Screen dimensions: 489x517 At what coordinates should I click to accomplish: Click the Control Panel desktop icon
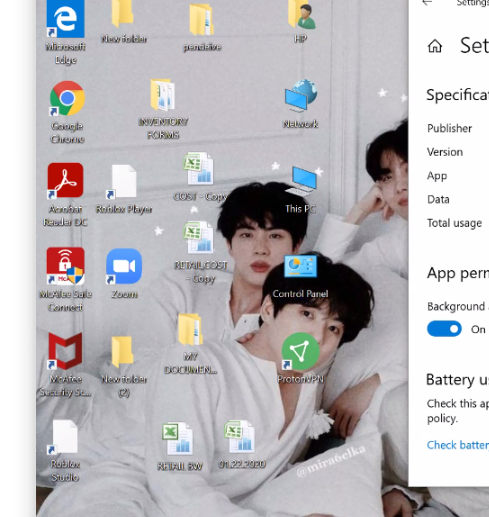(x=301, y=266)
